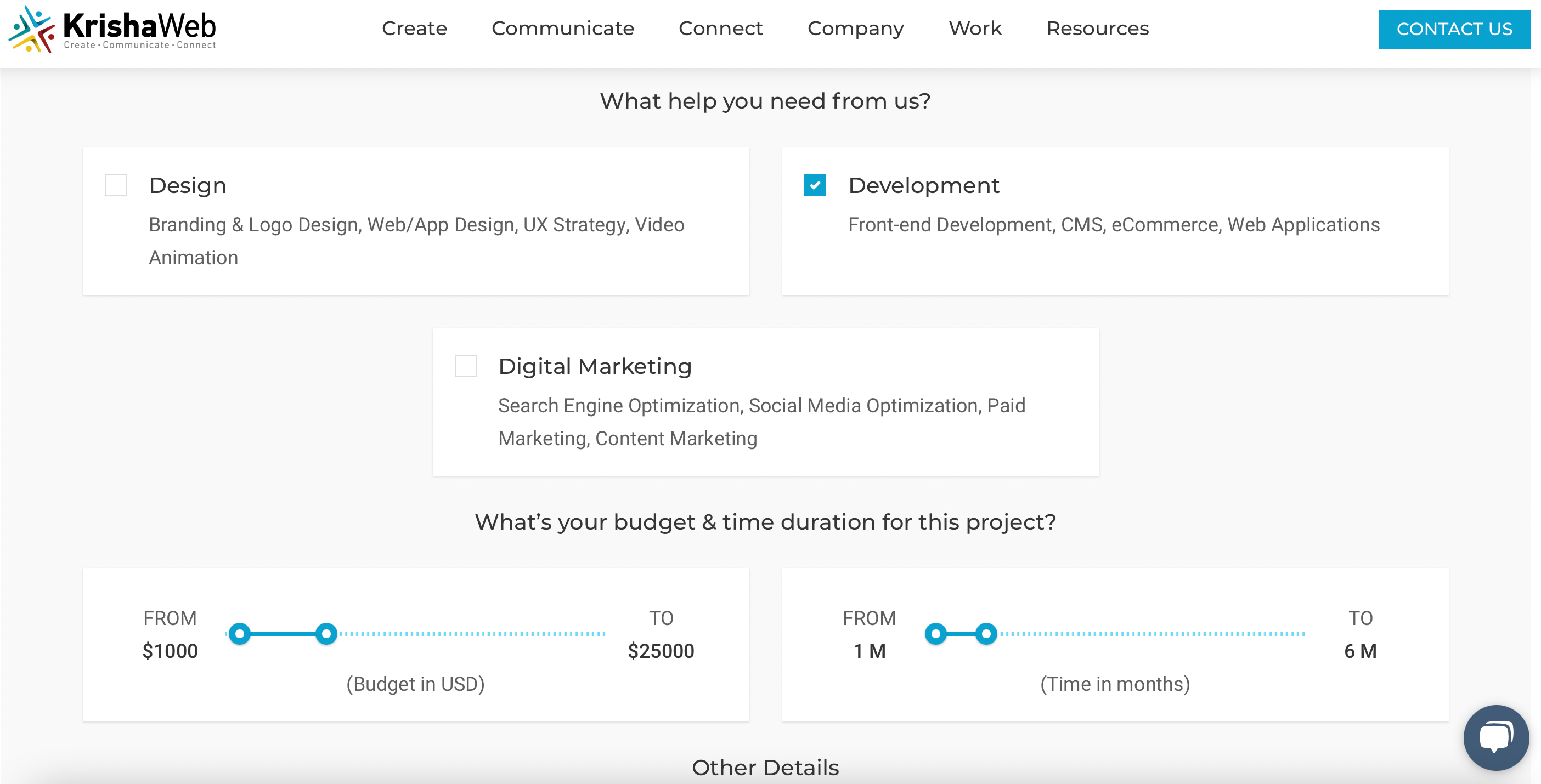Click the time duration TO handle
The height and width of the screenshot is (784, 1541).
[x=986, y=634]
